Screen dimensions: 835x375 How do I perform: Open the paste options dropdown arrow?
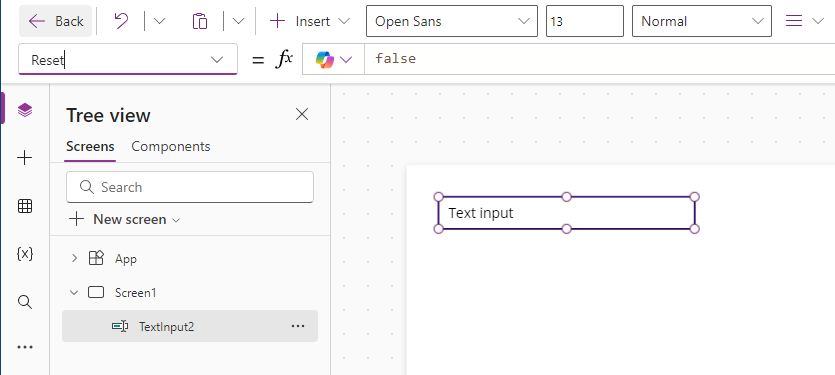point(239,21)
